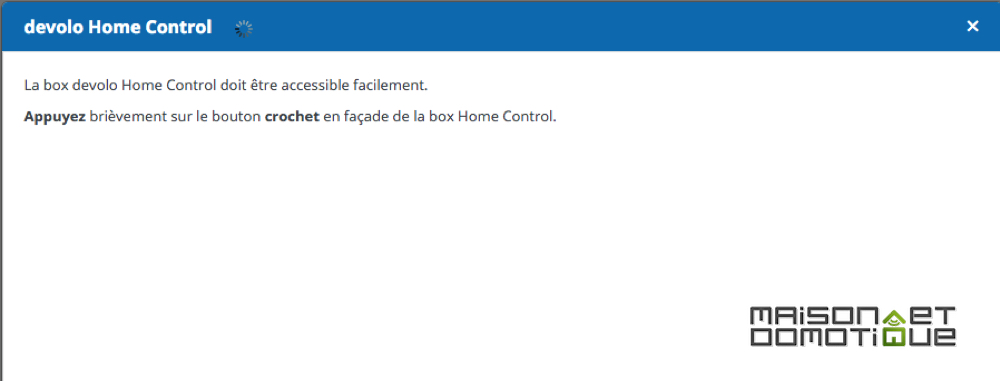Click the MAISON text in the logo
Screen dimensions: 1000x381
click(x=815, y=316)
